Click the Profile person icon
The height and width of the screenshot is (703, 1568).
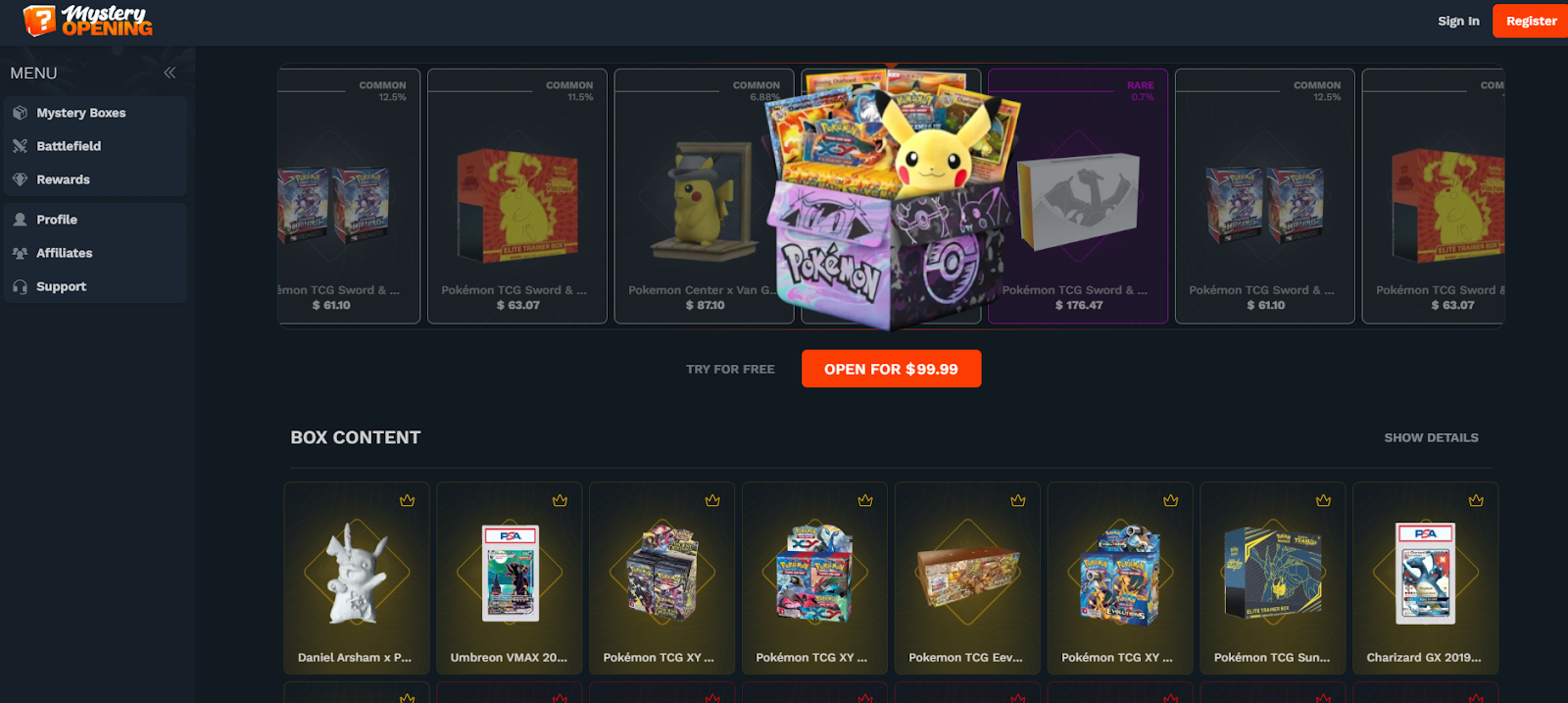tap(20, 220)
